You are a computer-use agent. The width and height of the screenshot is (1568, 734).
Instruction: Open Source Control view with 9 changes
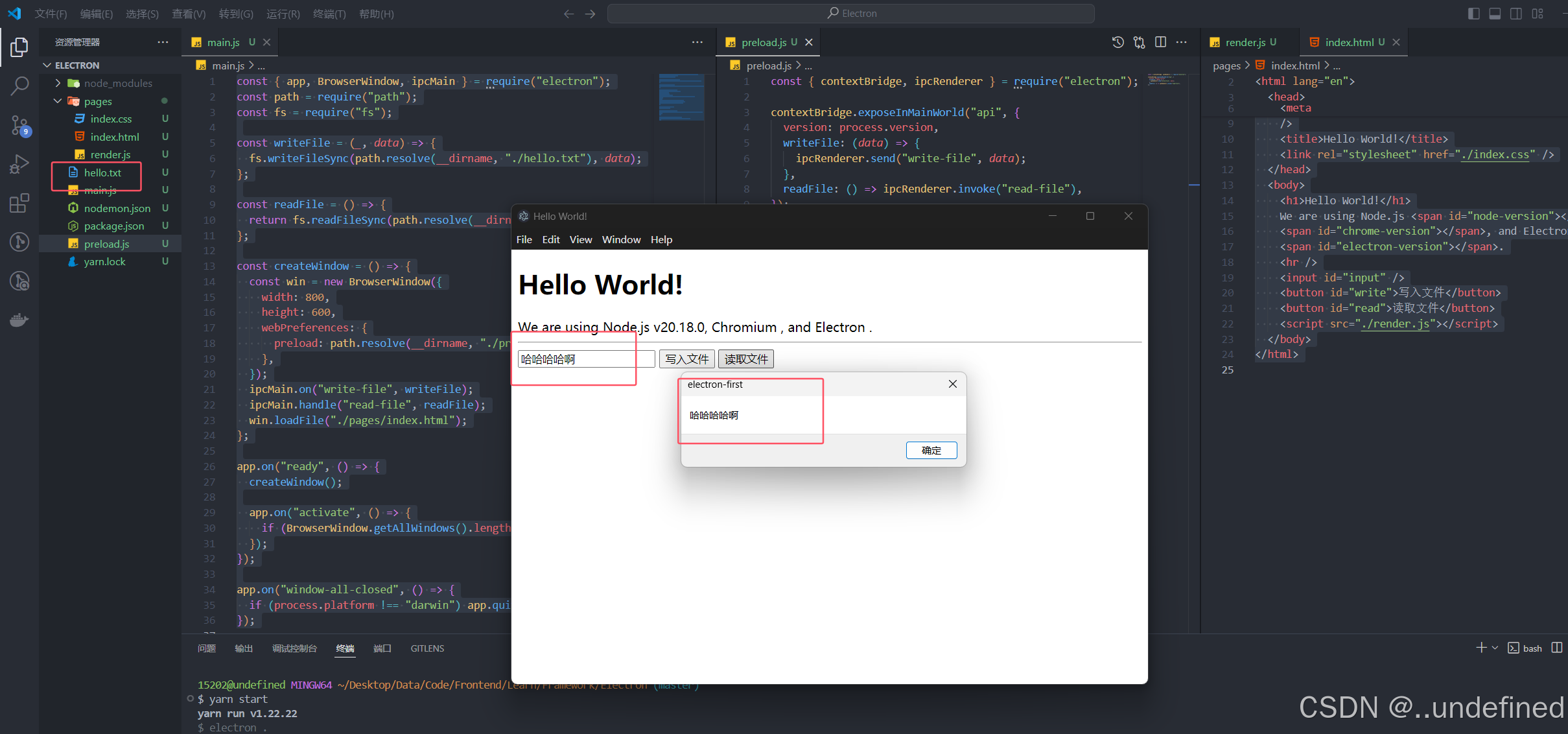point(19,125)
